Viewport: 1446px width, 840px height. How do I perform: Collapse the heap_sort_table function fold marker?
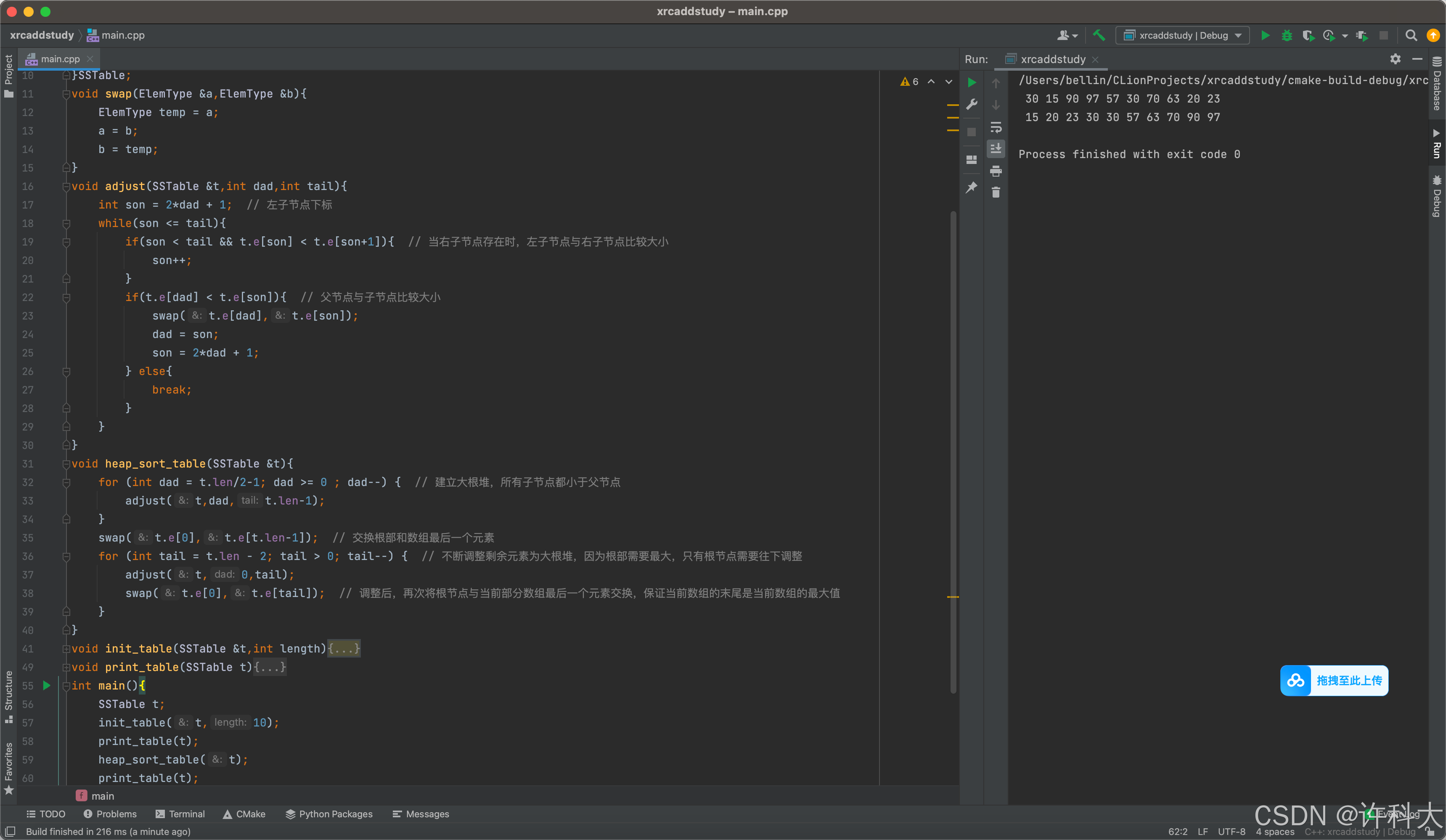click(66, 464)
